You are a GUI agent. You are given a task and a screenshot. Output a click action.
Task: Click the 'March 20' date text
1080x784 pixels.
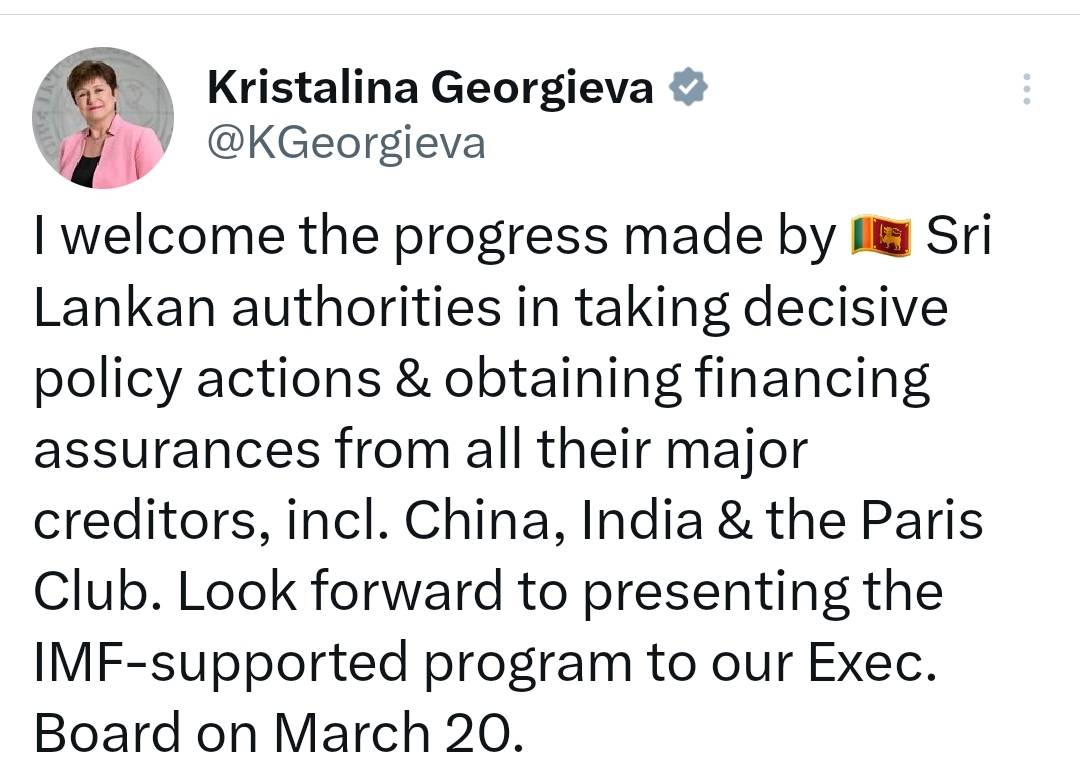[393, 732]
